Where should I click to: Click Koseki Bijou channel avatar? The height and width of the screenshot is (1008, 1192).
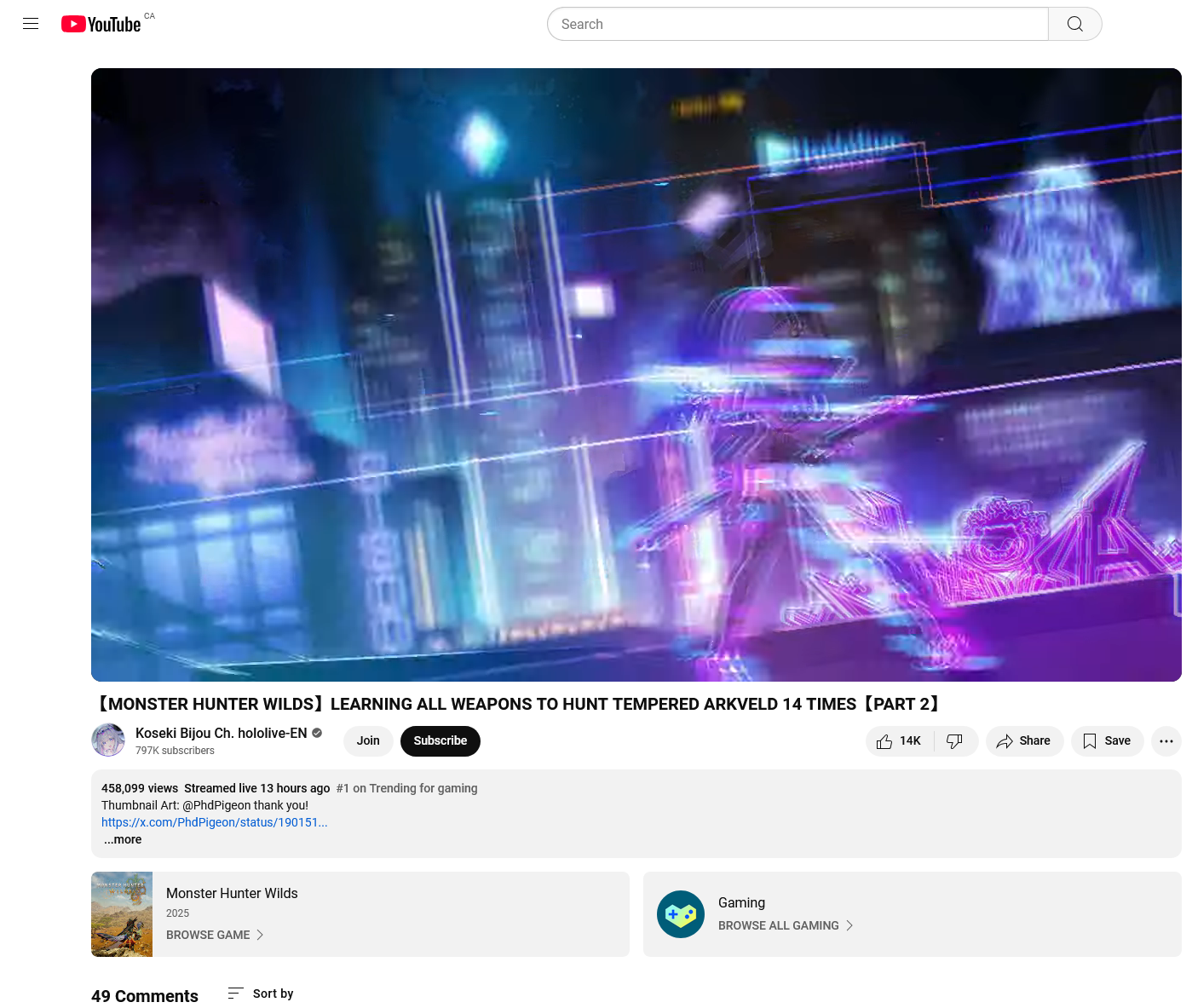tap(108, 740)
